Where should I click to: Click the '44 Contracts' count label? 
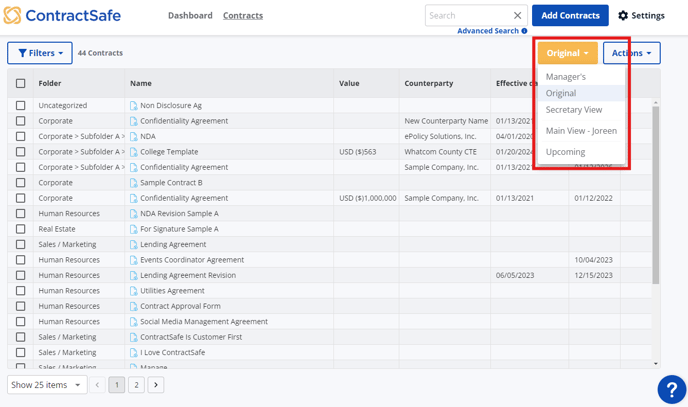[100, 53]
